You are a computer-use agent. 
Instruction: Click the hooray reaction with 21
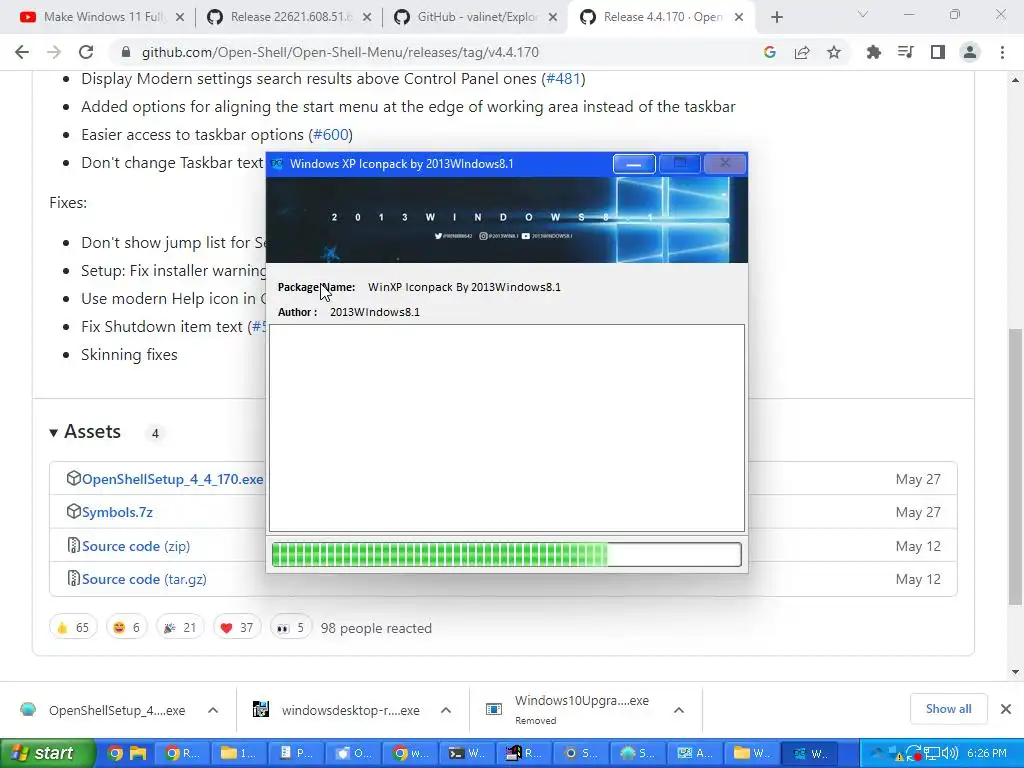point(180,628)
